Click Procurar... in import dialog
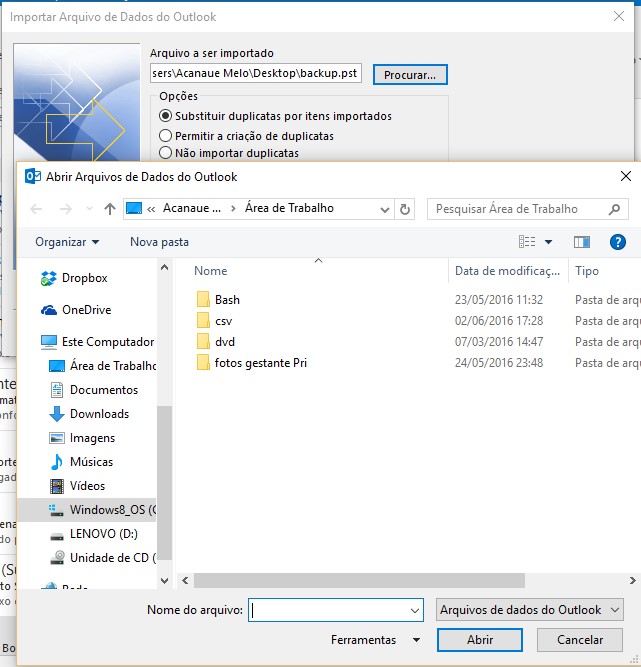 coord(410,75)
